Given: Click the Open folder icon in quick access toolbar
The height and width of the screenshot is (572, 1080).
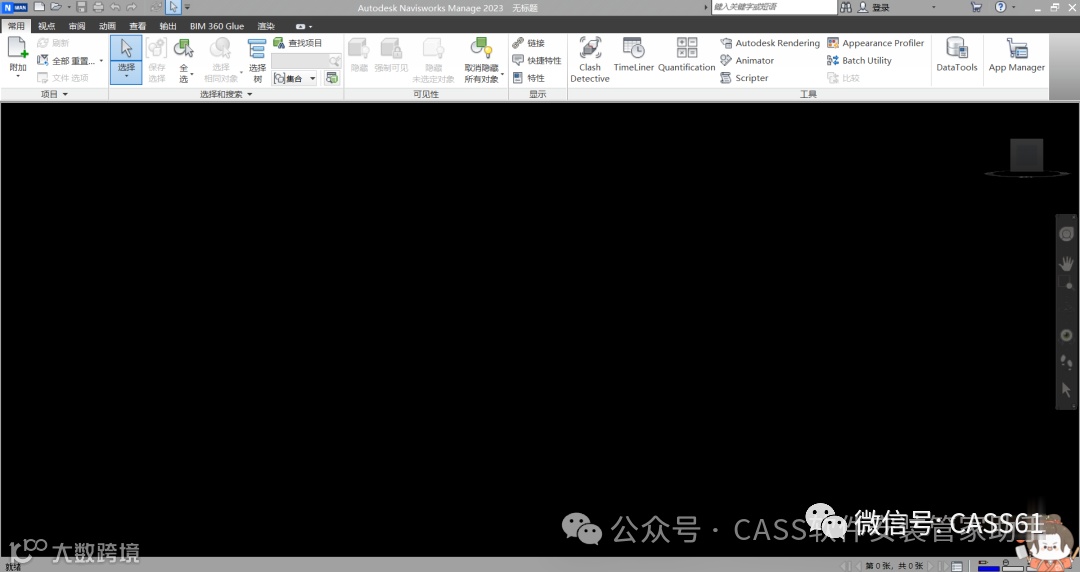Looking at the screenshot, I should (x=56, y=7).
